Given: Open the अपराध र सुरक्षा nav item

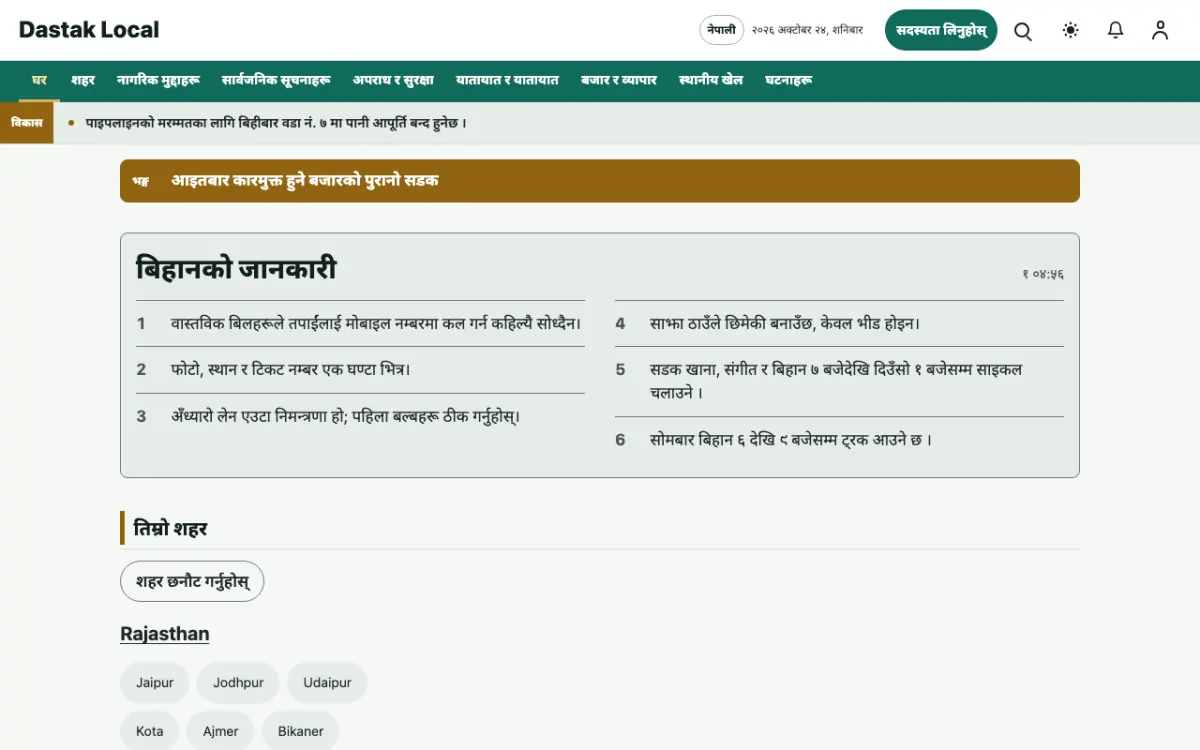Looking at the screenshot, I should pyautogui.click(x=393, y=80).
